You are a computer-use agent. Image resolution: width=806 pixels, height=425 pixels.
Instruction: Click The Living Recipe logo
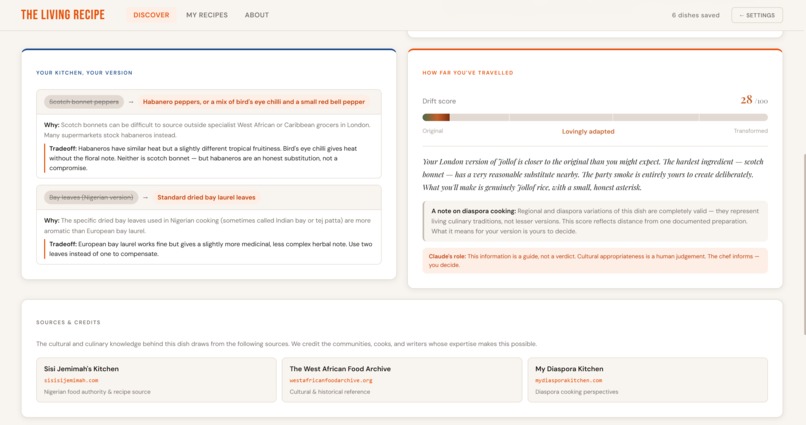63,15
